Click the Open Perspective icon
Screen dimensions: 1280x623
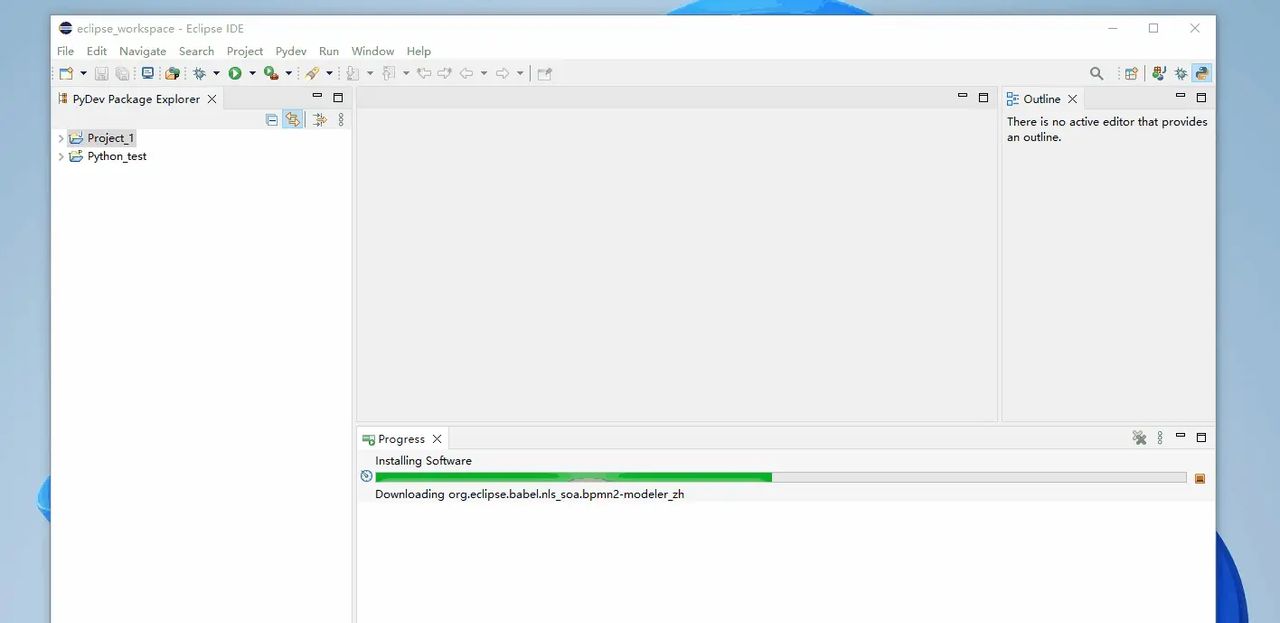[1131, 73]
